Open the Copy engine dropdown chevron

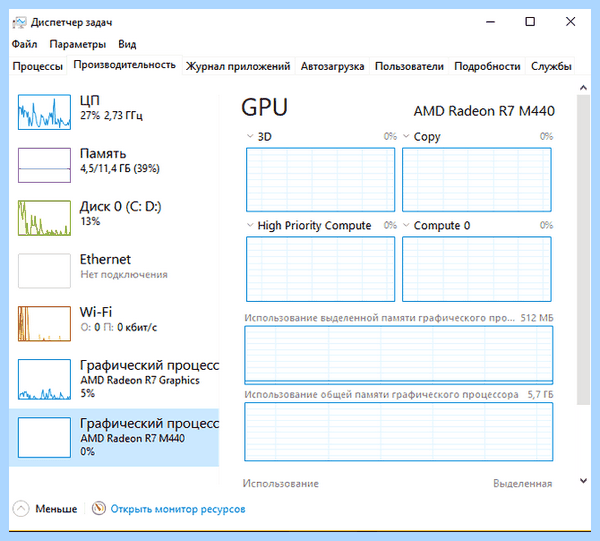406,136
